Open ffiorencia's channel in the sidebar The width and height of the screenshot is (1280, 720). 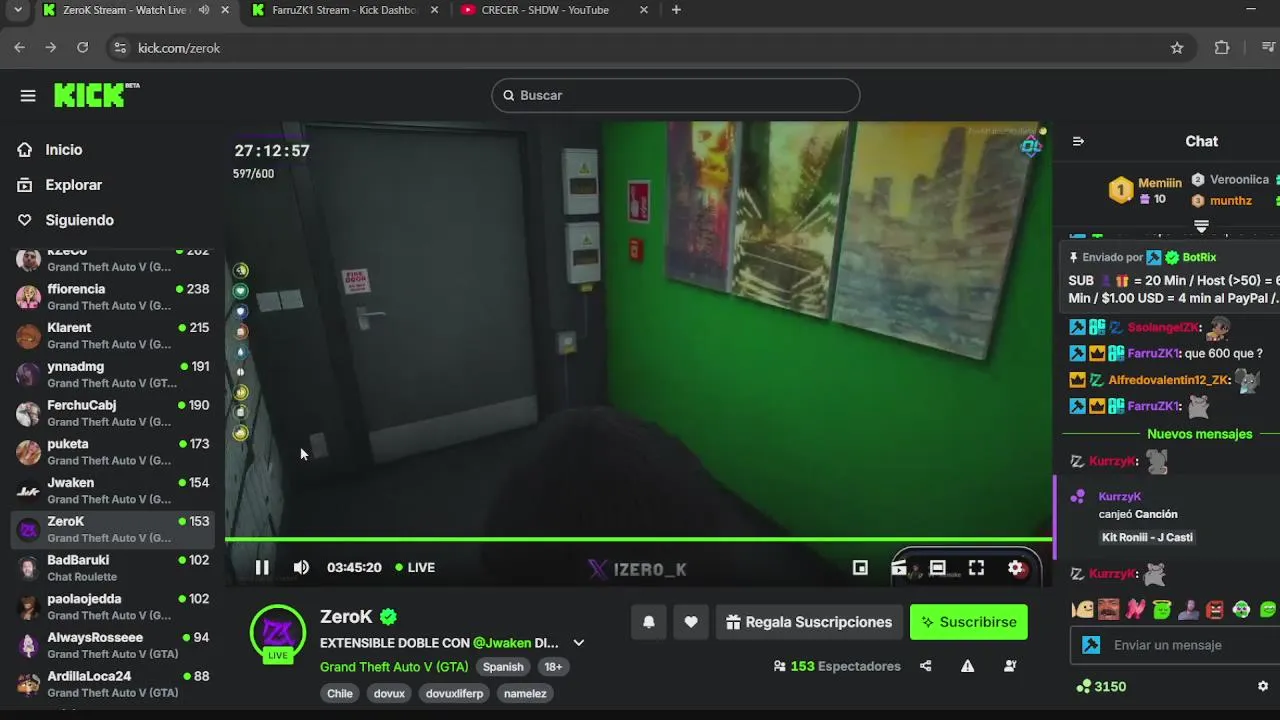pyautogui.click(x=113, y=297)
